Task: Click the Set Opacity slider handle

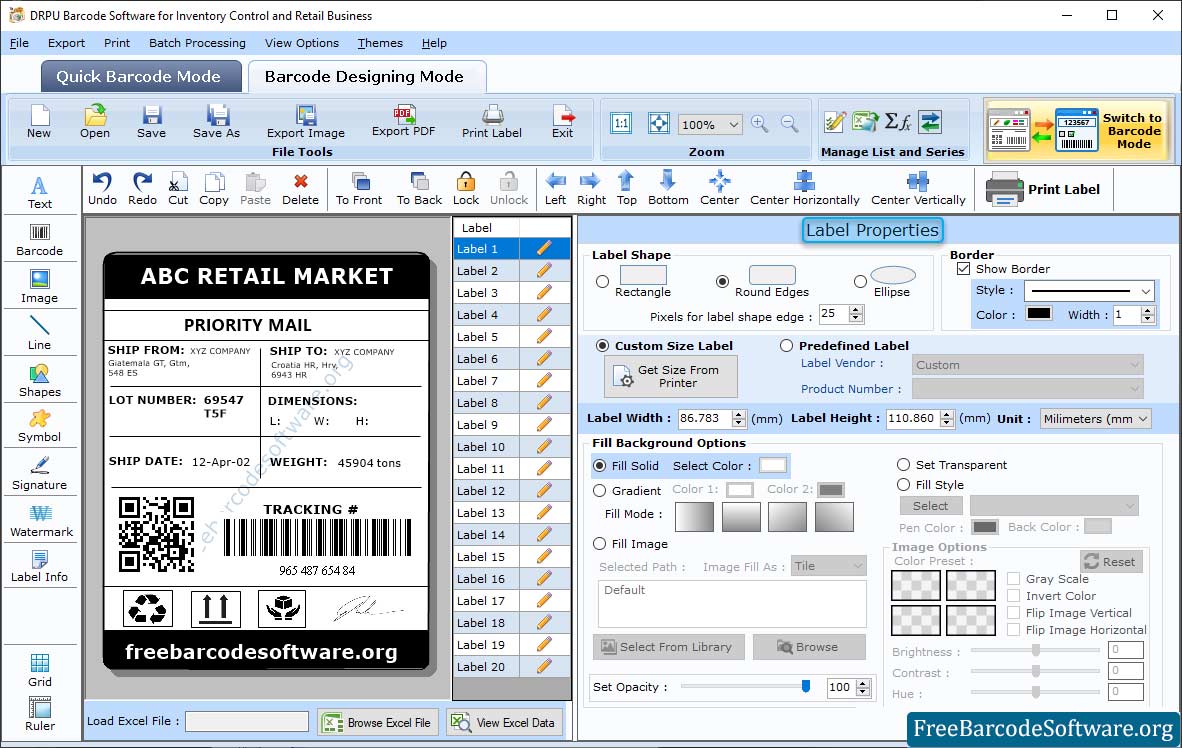Action: [x=806, y=685]
